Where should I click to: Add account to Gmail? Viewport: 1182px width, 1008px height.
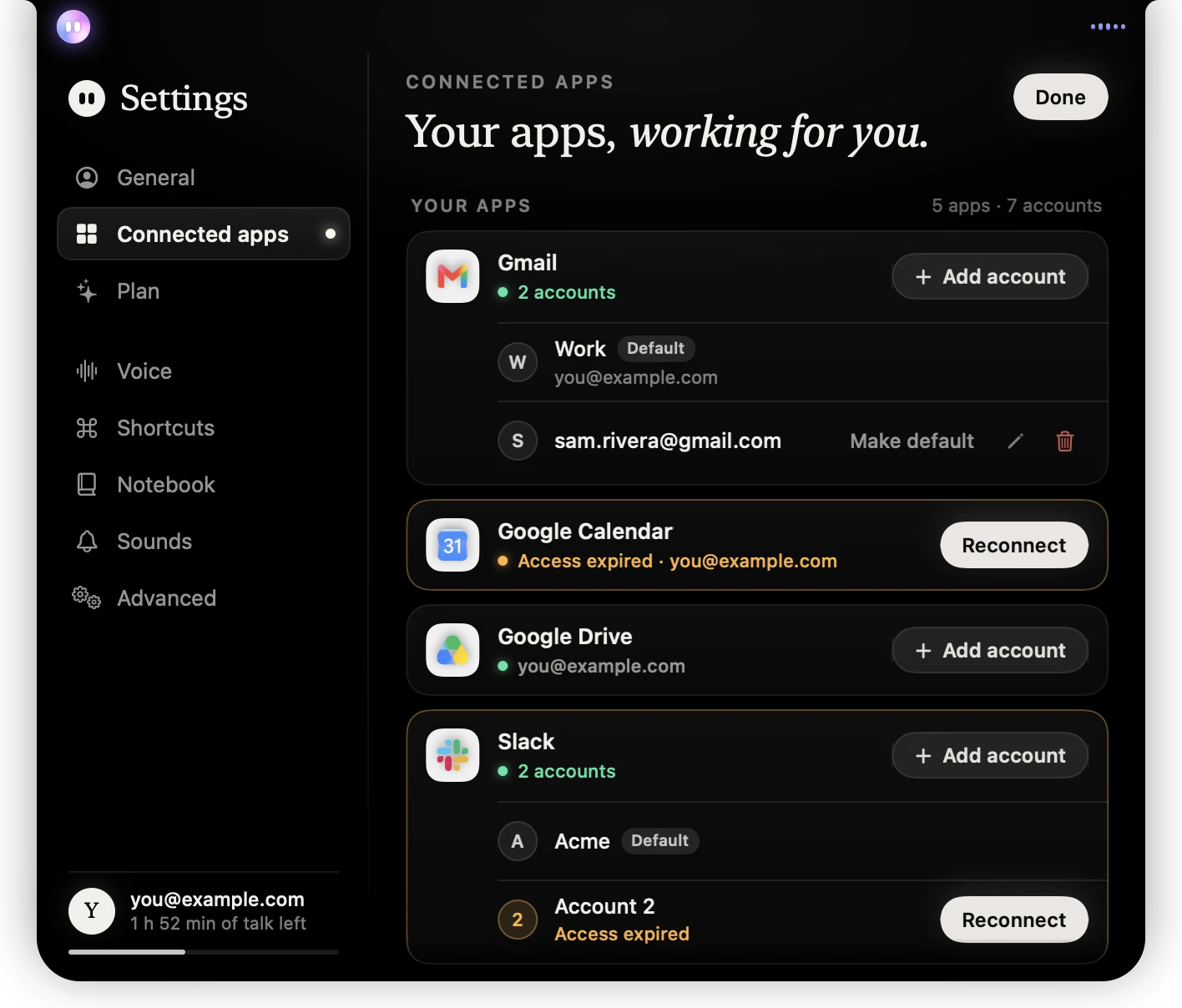[990, 276]
